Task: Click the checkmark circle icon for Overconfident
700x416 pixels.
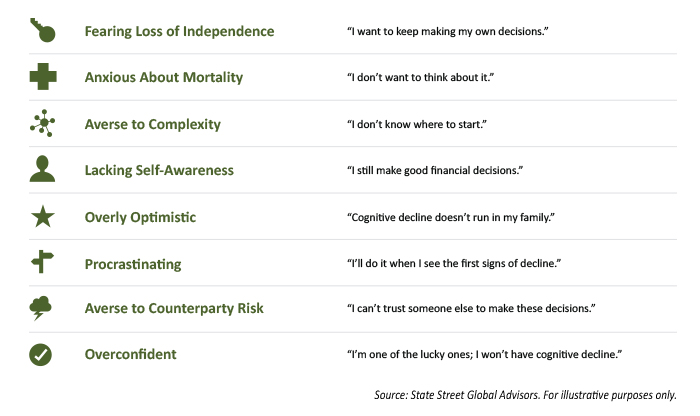Action: 41,355
